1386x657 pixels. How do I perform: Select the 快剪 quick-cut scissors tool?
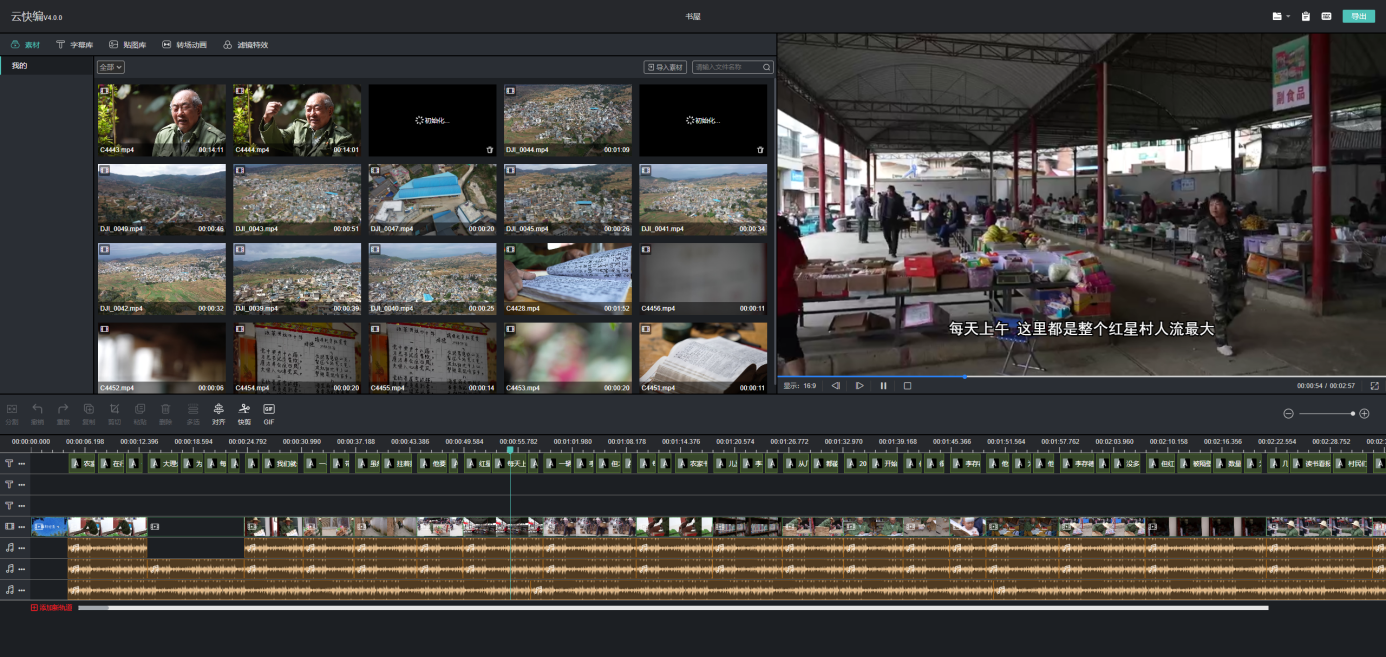[x=244, y=413]
